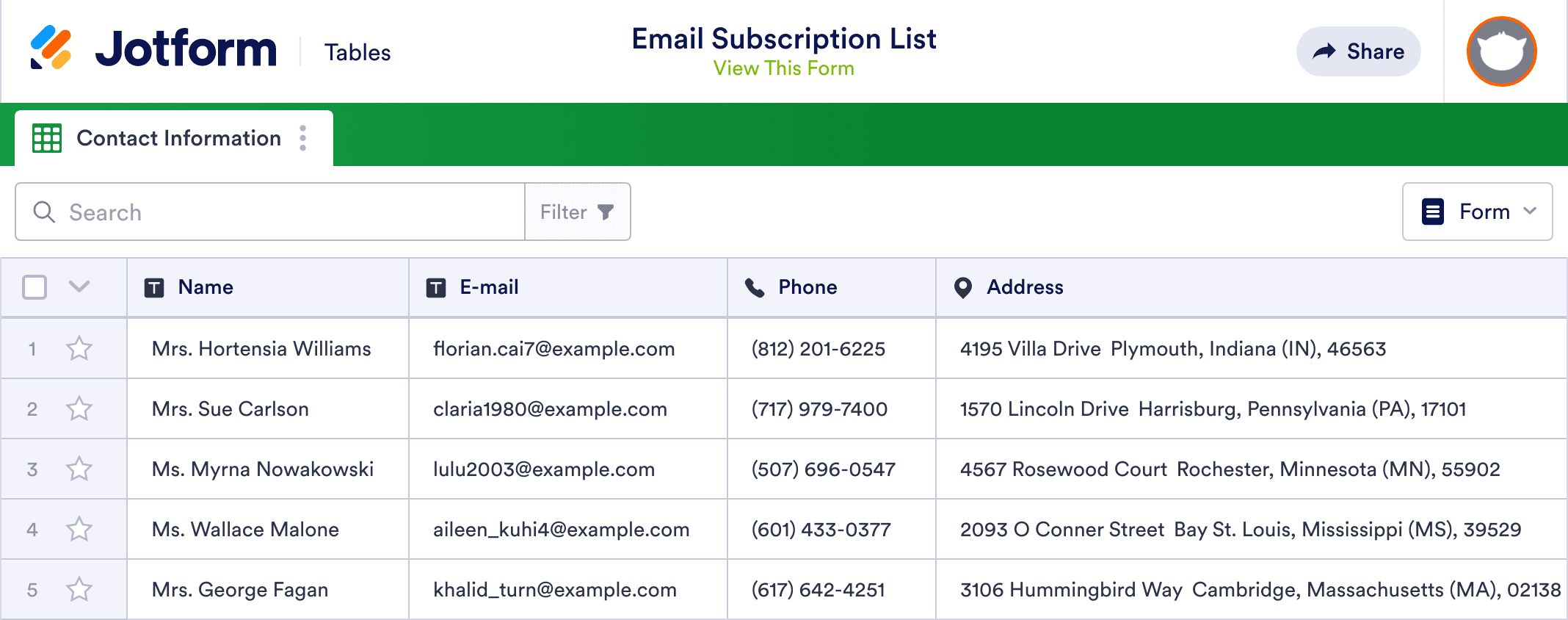
Task: Open the View This Form link
Action: click(783, 68)
